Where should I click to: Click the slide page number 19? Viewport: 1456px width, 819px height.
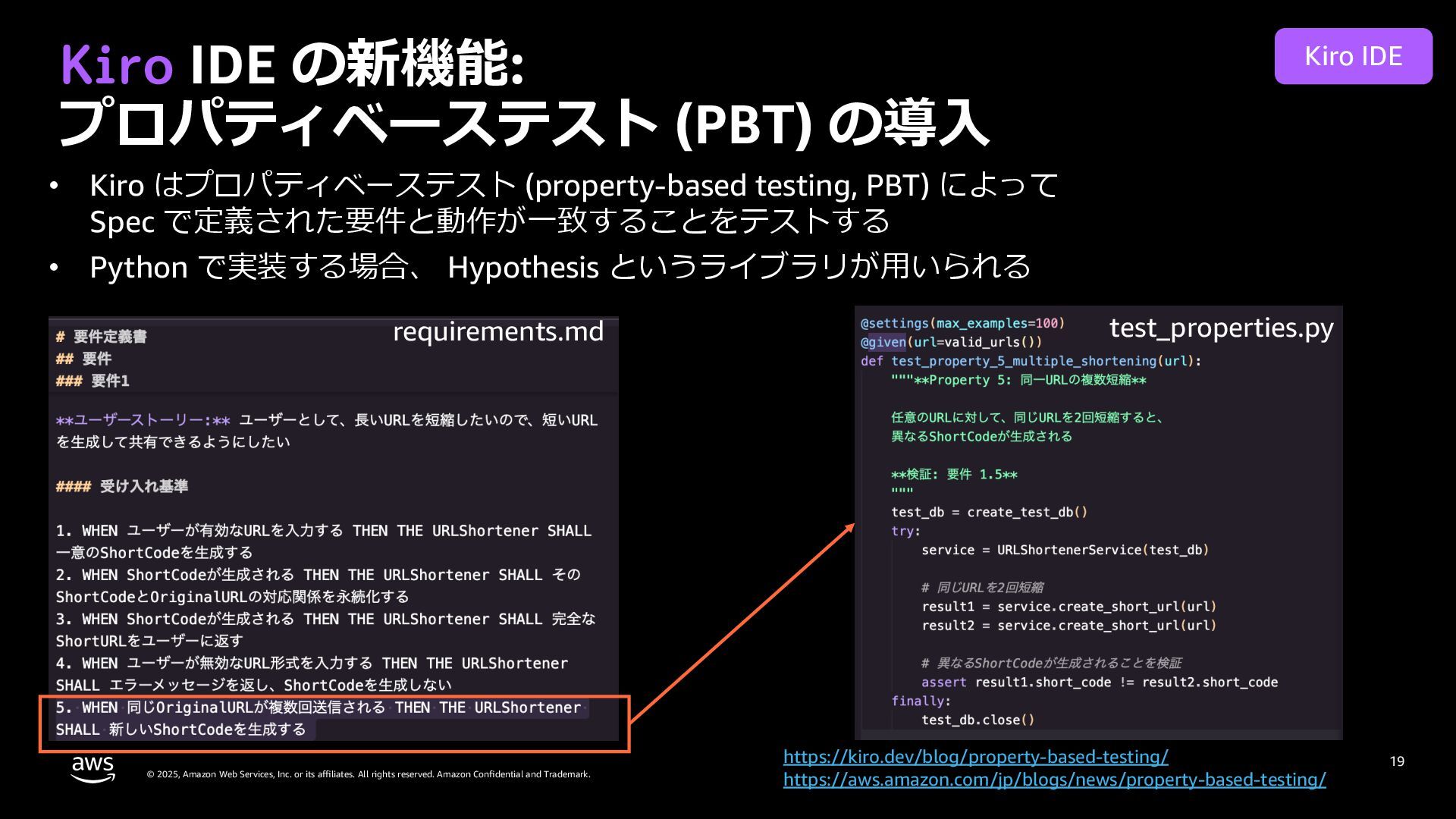click(x=1397, y=761)
